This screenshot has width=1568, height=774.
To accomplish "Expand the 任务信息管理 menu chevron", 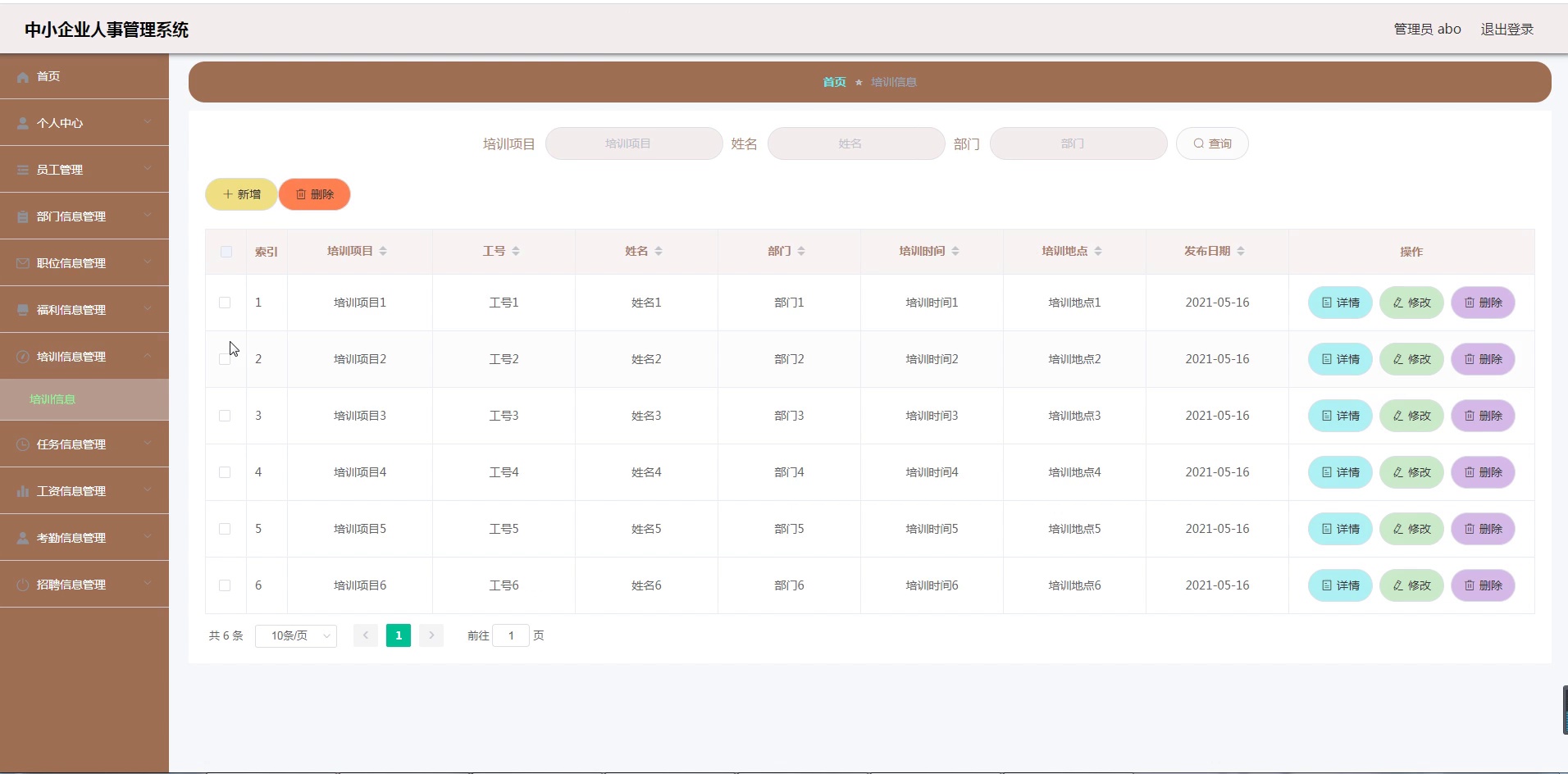I will tap(148, 444).
